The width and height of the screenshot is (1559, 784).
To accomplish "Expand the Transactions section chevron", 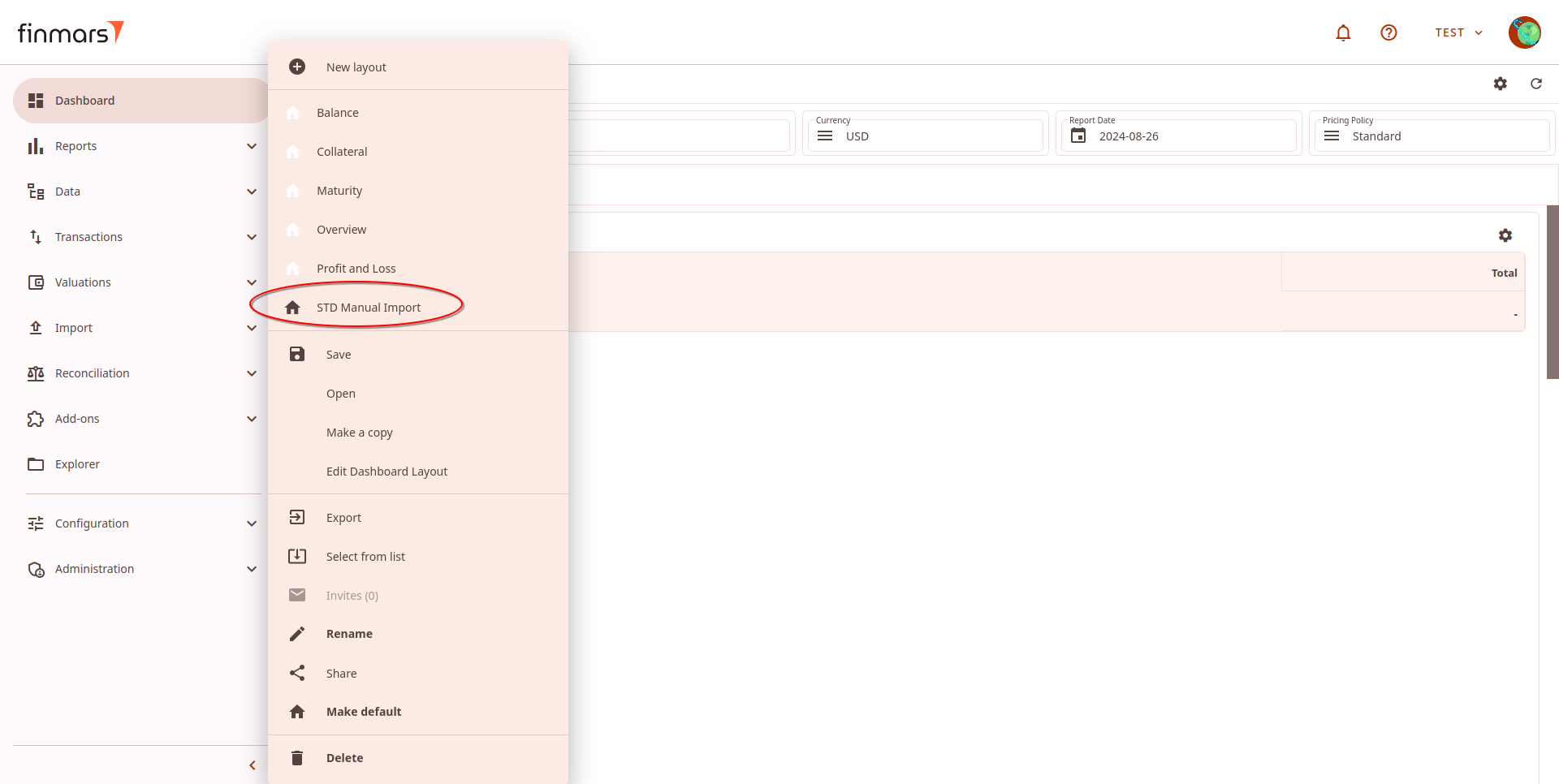I will tap(252, 237).
